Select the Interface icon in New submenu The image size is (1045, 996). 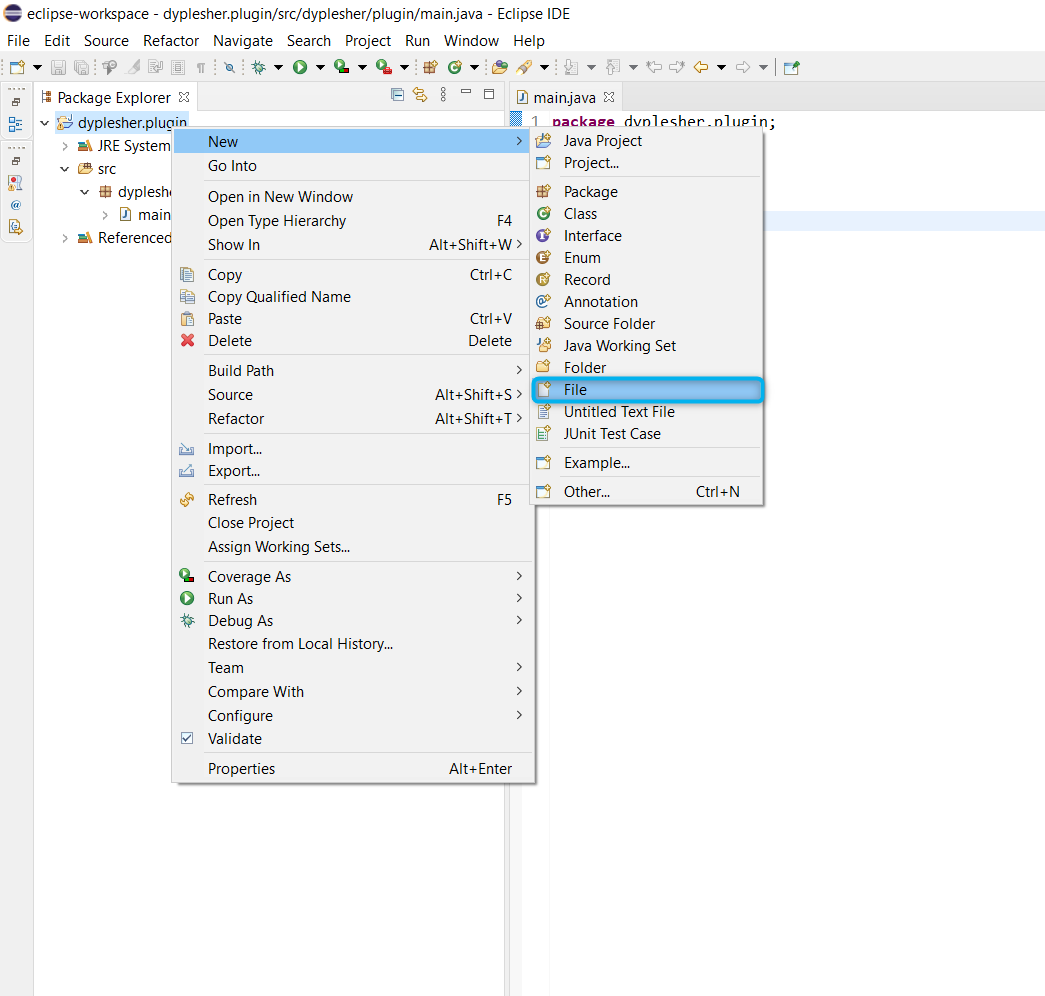(544, 235)
